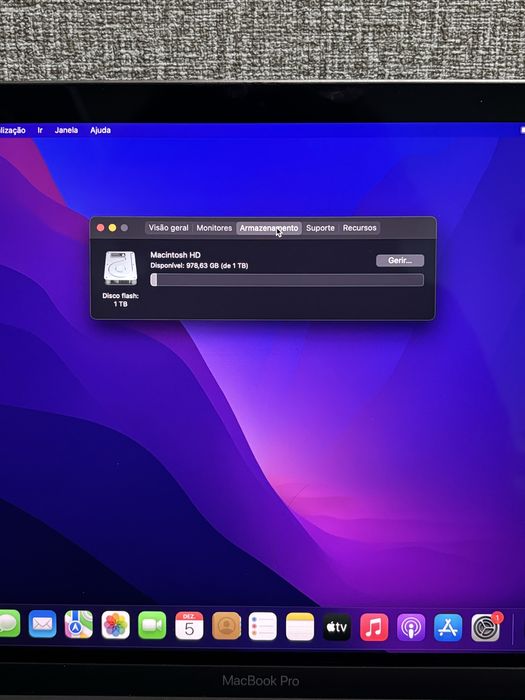Open the App Store in the Dock
This screenshot has height=700, width=525.
[448, 628]
